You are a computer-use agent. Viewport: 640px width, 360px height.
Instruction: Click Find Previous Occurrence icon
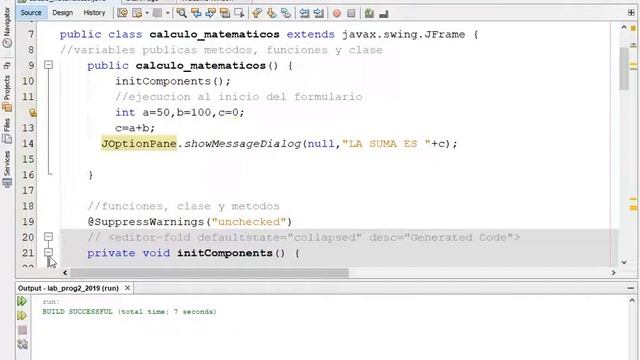point(196,13)
